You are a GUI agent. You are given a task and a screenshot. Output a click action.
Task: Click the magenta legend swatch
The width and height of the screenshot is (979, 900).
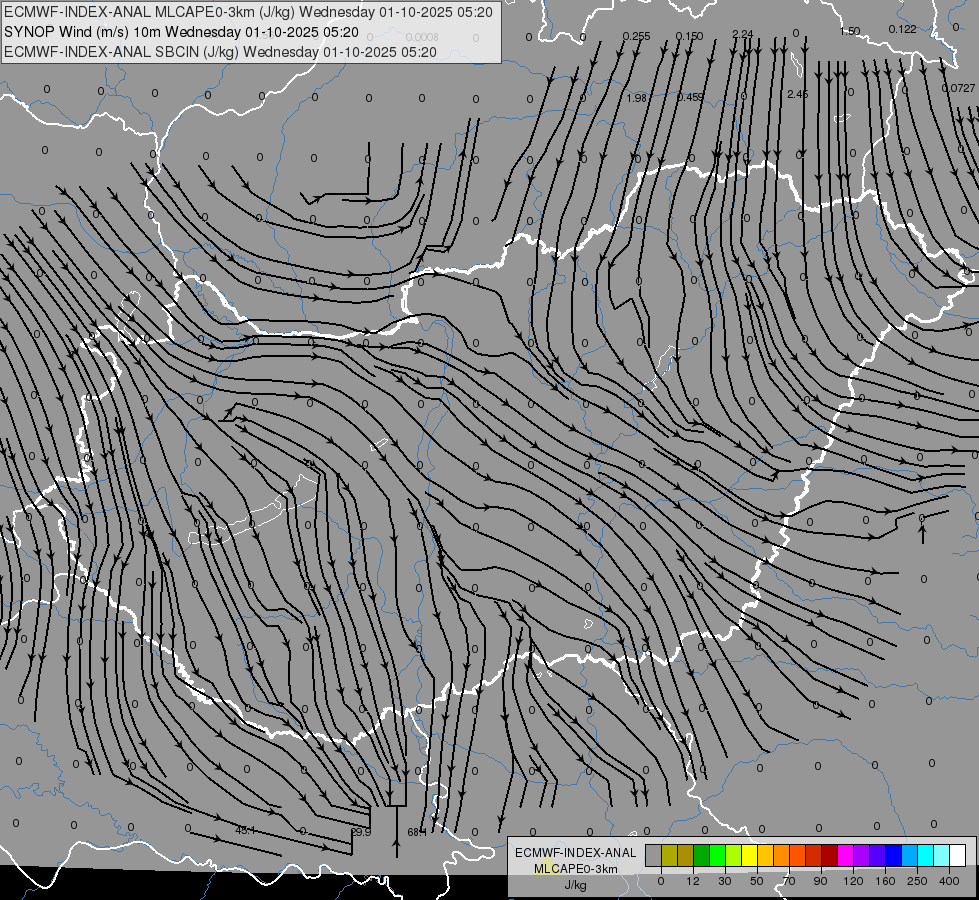(845, 855)
